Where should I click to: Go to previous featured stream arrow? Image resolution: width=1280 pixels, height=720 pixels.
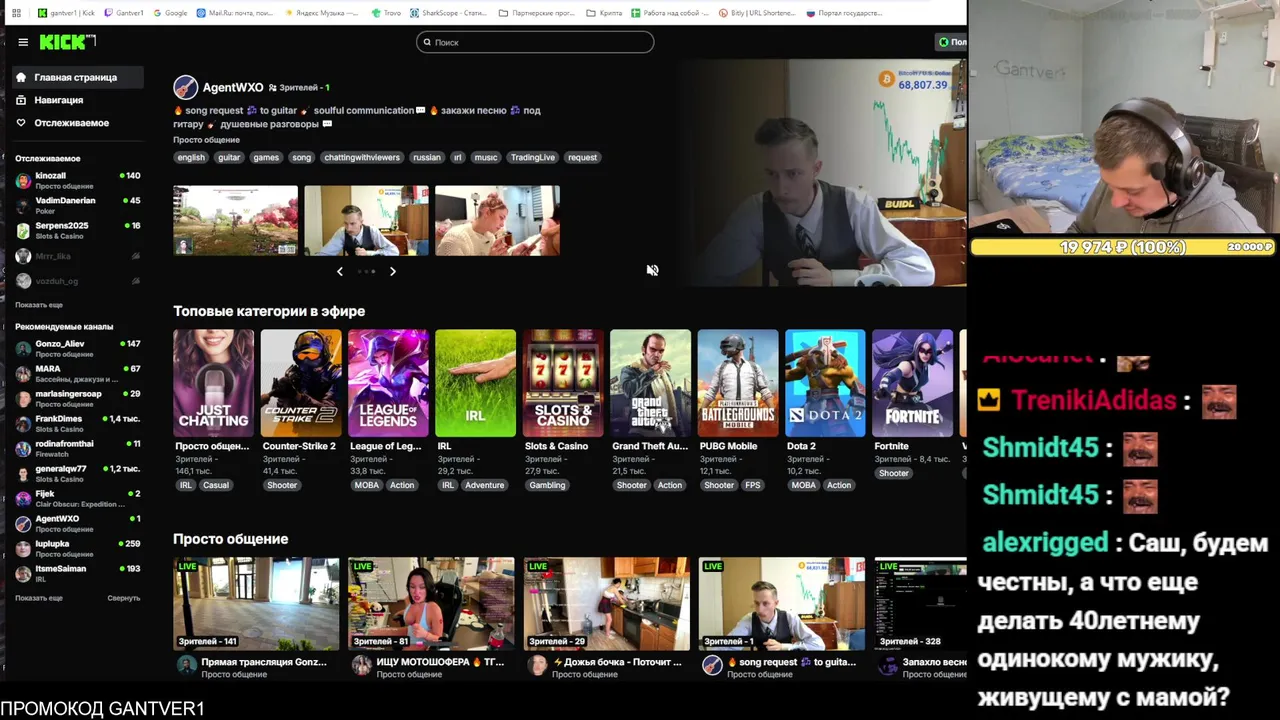tap(340, 271)
